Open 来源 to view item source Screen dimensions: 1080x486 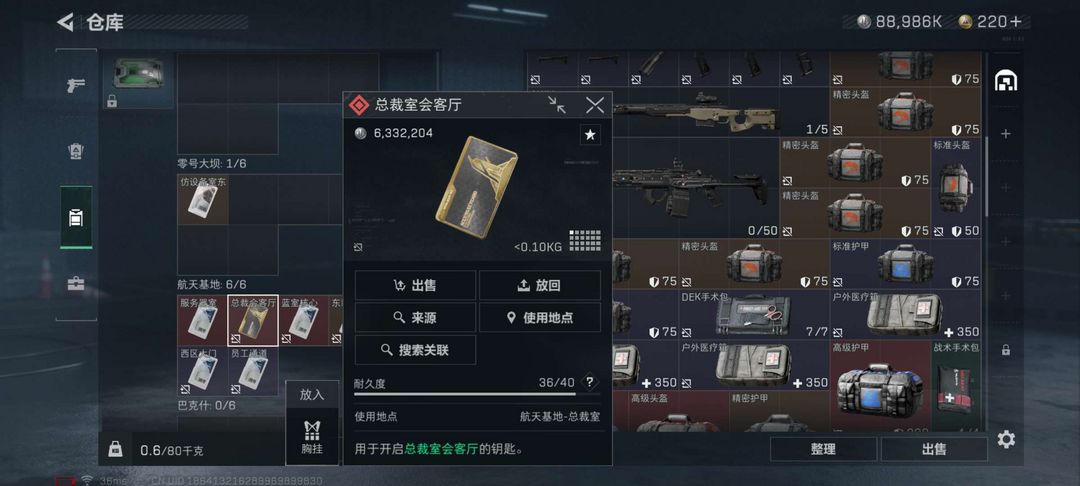tap(415, 317)
